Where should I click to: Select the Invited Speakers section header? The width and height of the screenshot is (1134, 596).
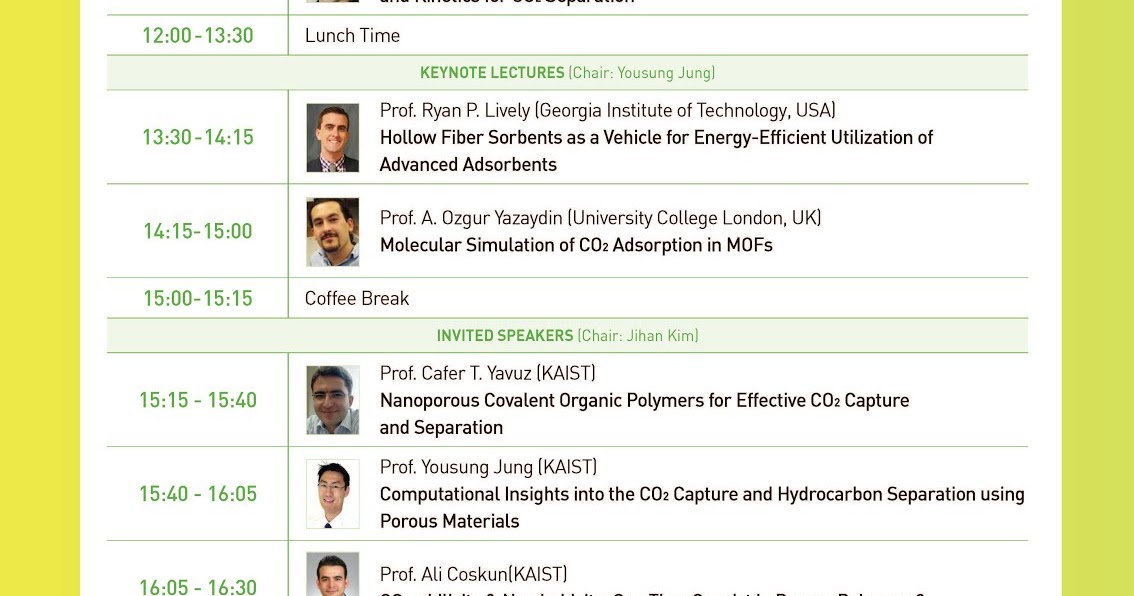coord(568,336)
